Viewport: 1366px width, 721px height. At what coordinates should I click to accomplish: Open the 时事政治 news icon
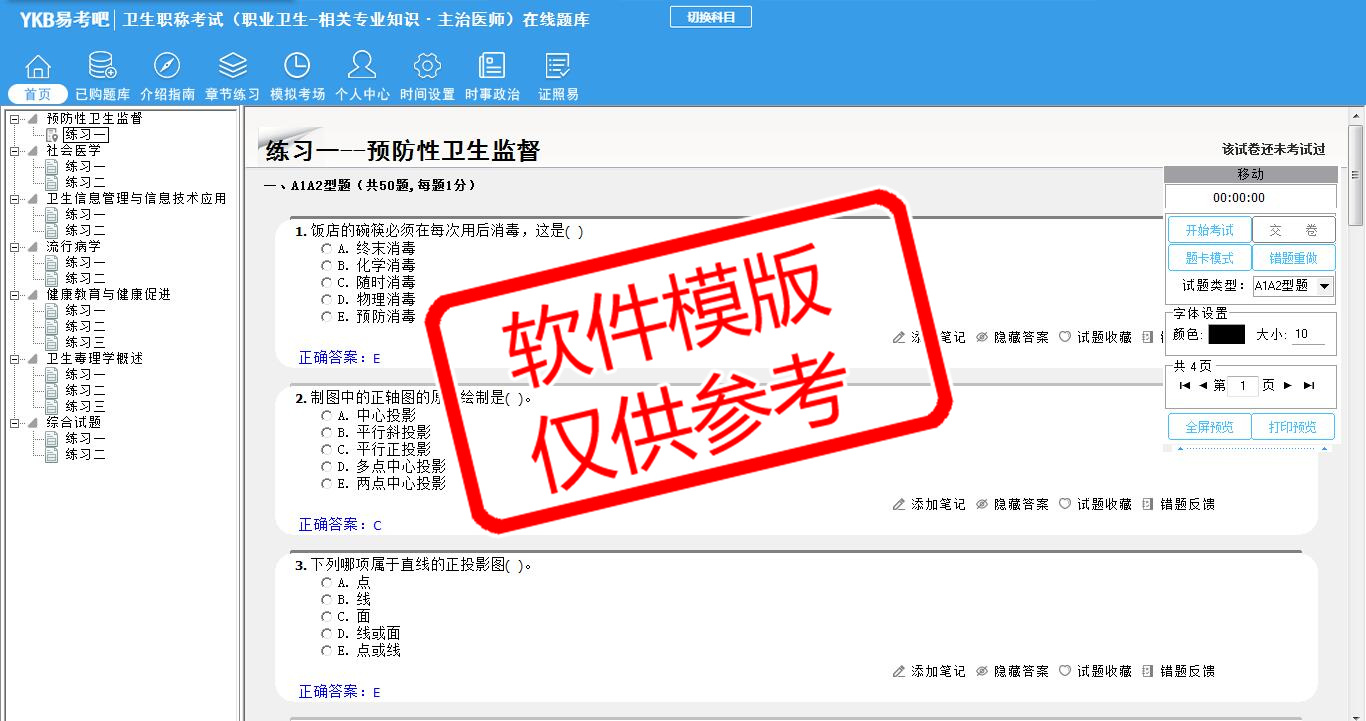[492, 66]
